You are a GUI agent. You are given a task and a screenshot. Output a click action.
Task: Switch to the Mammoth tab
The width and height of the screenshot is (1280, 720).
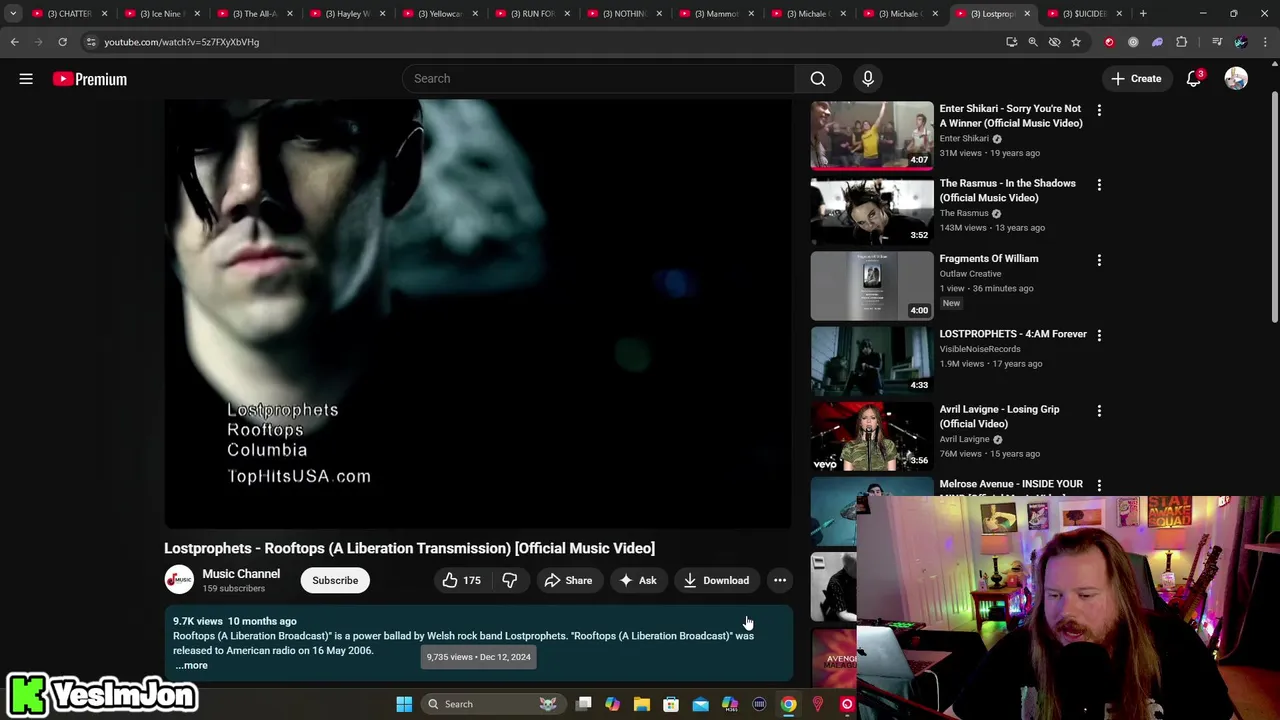tap(717, 13)
